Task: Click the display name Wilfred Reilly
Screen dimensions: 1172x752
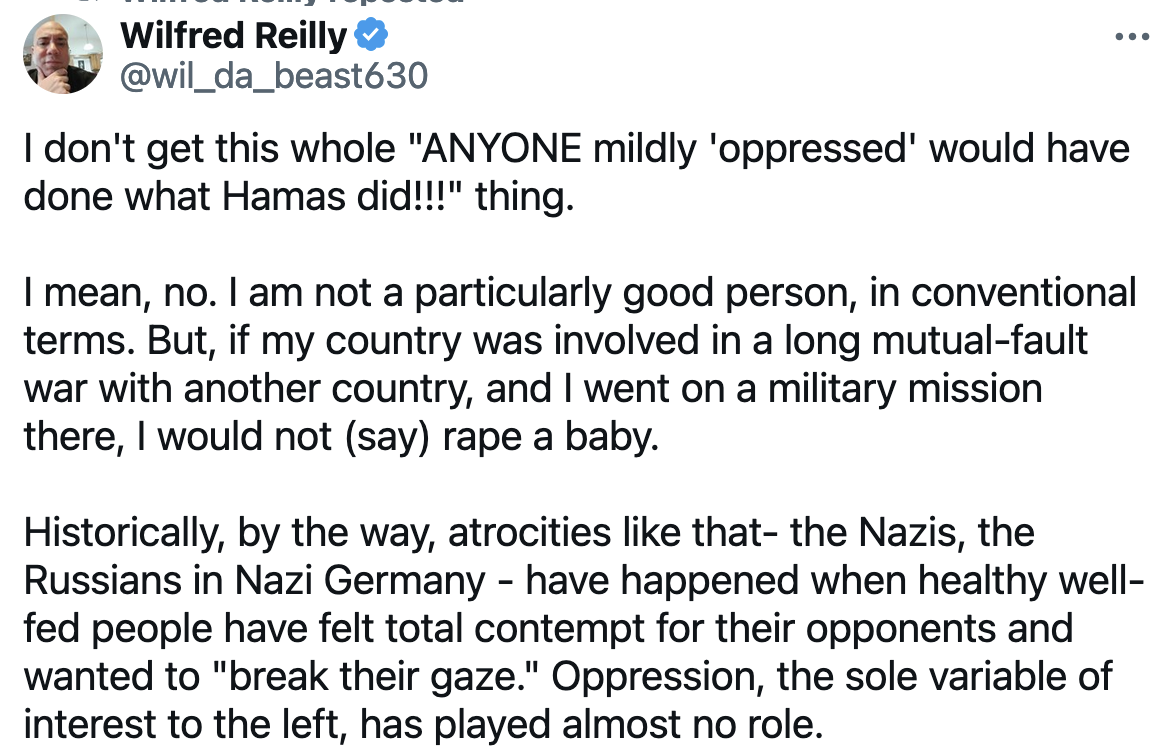Action: point(234,36)
